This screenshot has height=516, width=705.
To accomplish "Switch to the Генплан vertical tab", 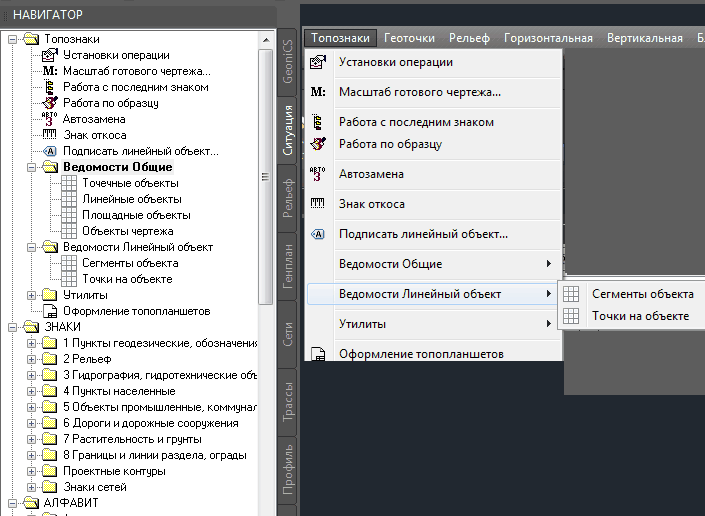I will (288, 265).
